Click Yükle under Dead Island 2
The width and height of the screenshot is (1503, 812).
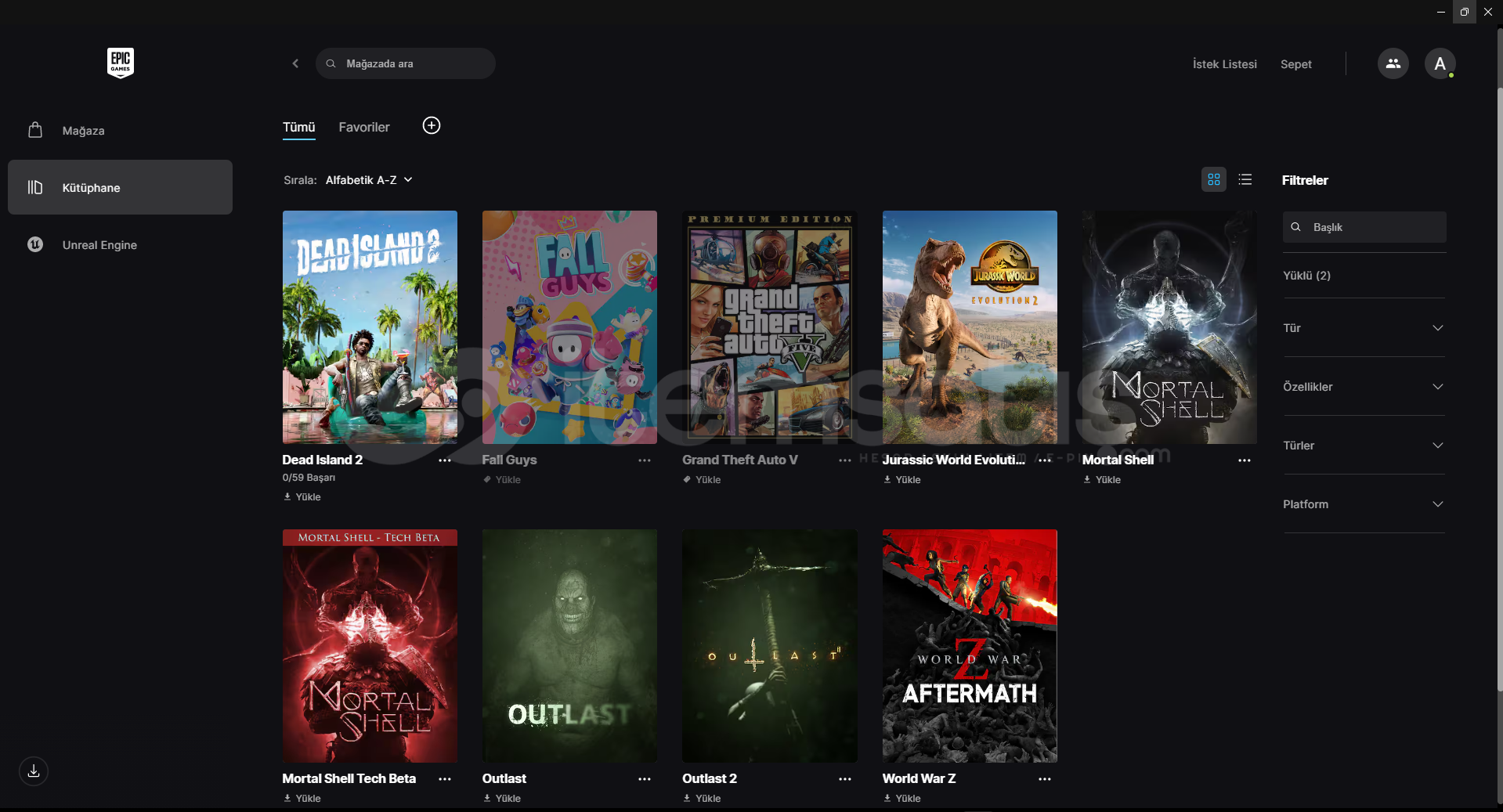coord(302,497)
